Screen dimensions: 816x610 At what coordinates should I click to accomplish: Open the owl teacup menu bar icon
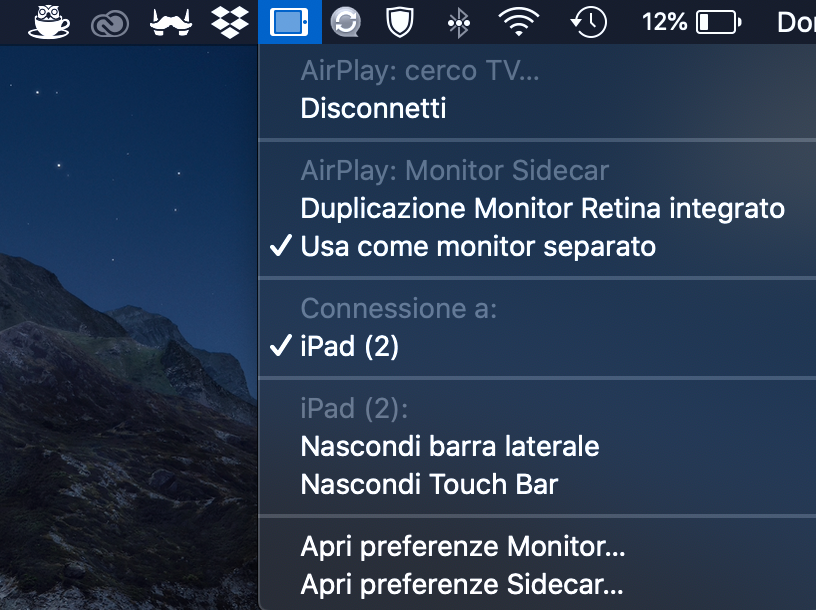click(x=48, y=22)
